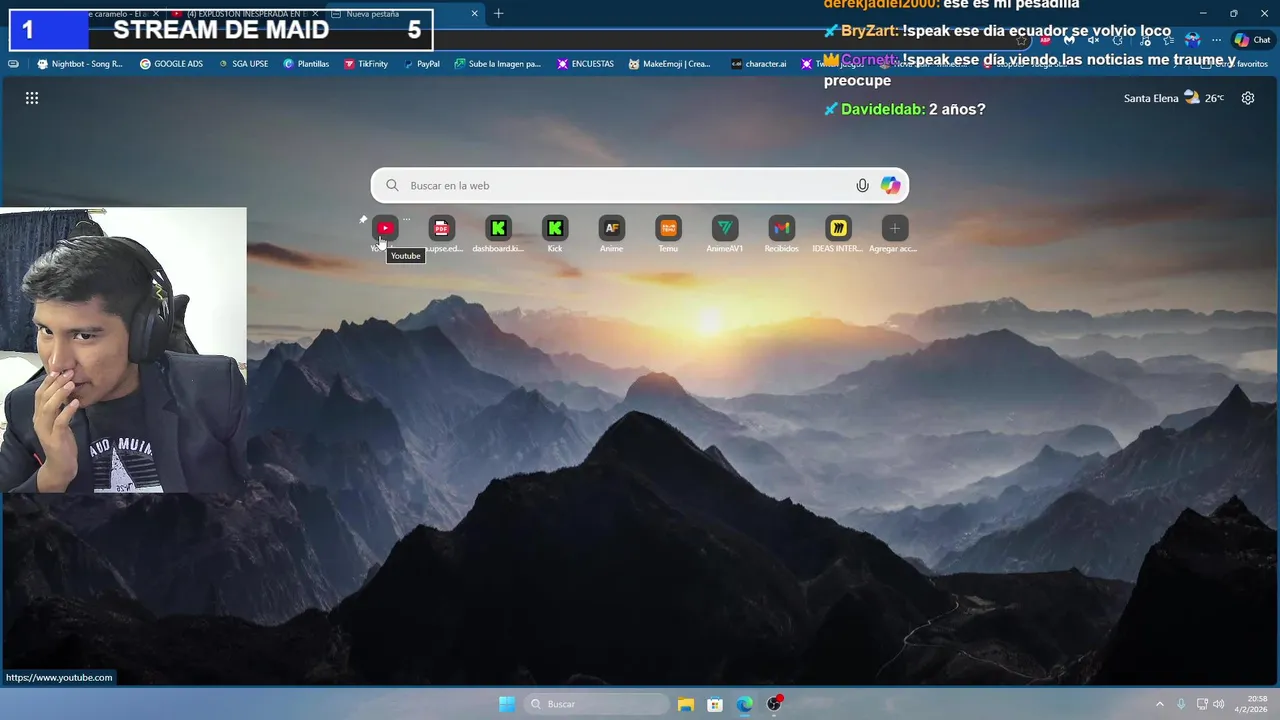Open the apps grid launcher

(32, 98)
